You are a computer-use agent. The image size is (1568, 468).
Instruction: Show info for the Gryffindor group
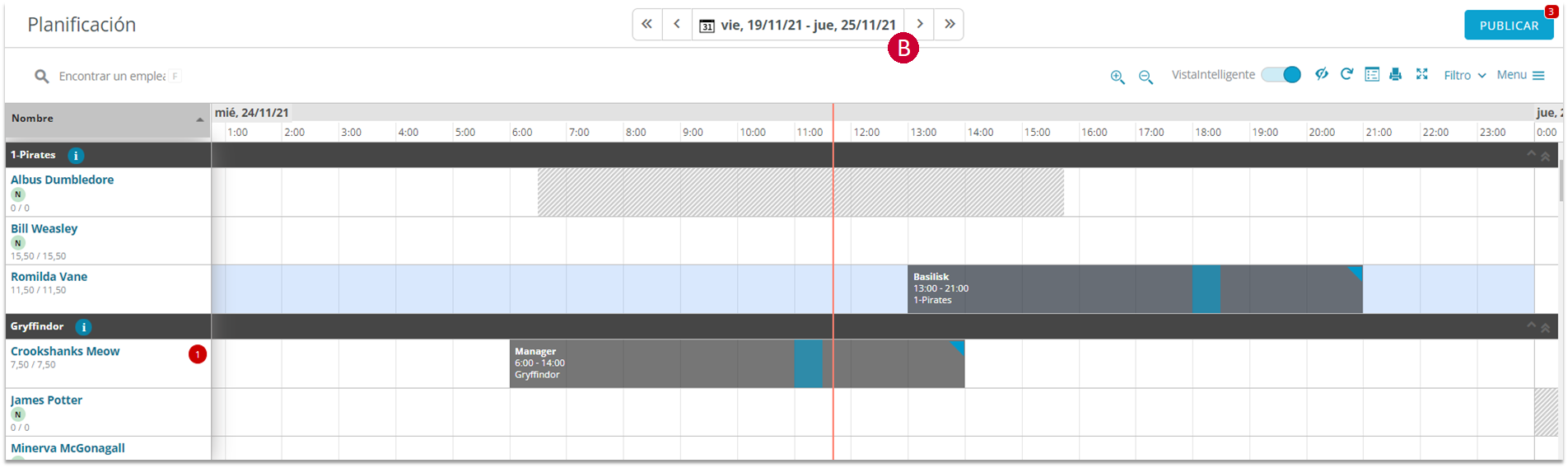83,327
